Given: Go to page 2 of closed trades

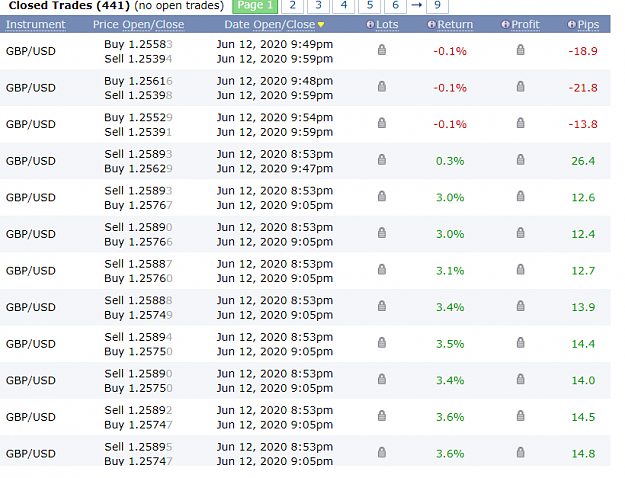Looking at the screenshot, I should coord(293,6).
